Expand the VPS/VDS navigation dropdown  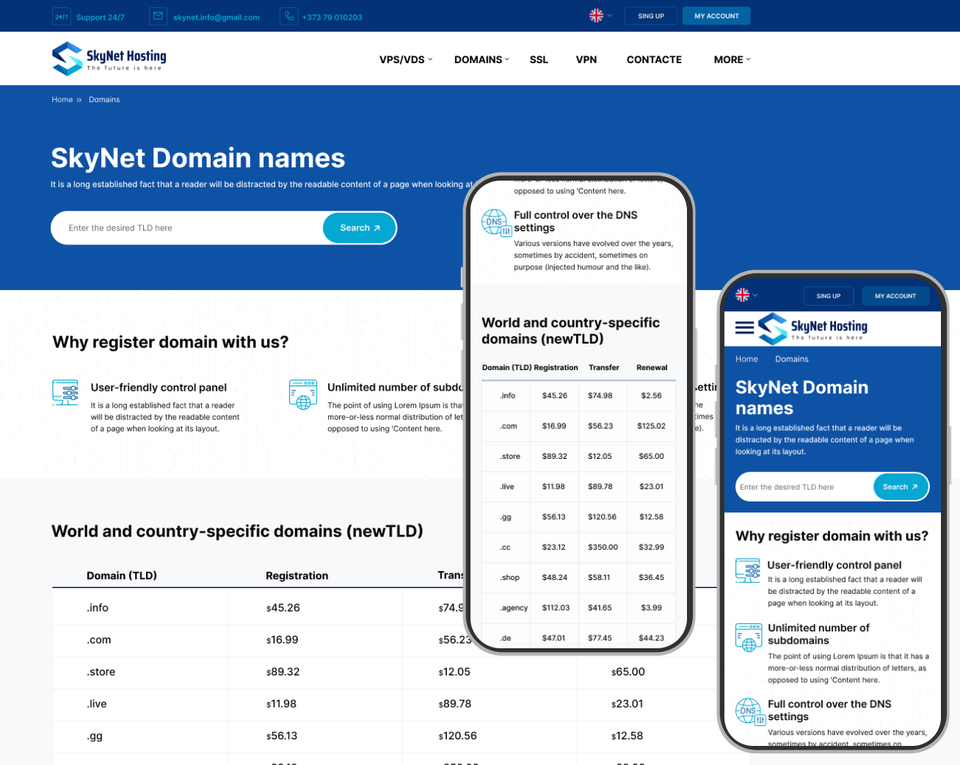point(406,60)
